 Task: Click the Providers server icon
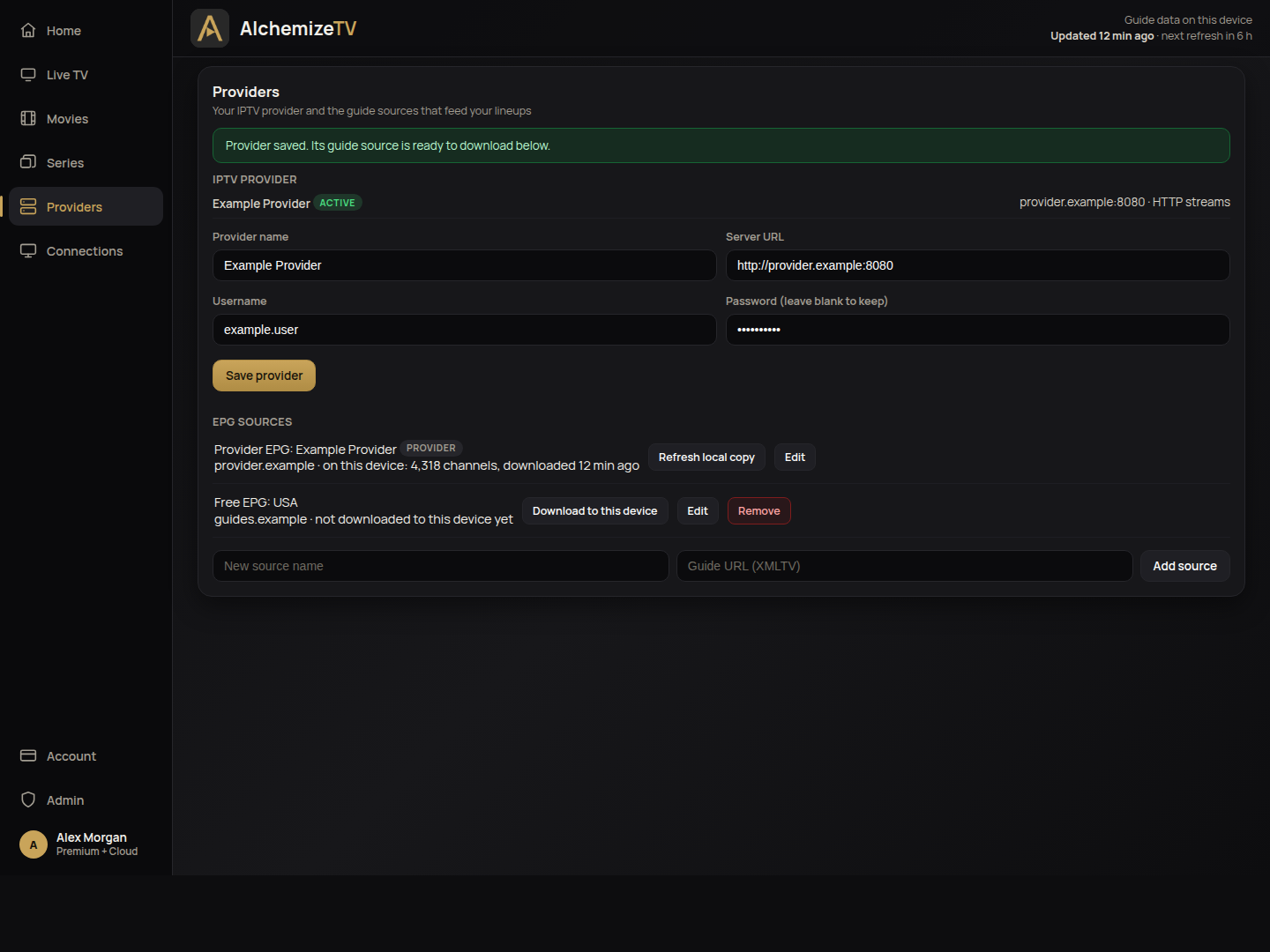(x=28, y=207)
